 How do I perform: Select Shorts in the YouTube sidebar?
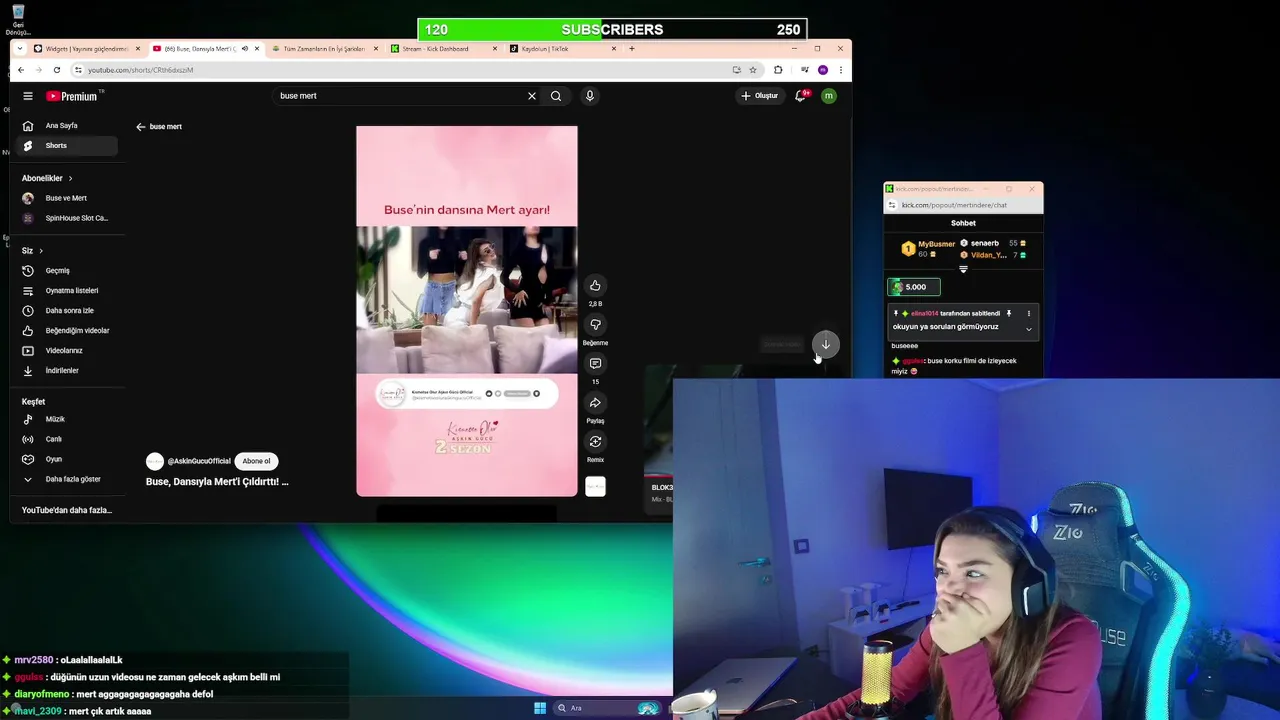tap(68, 146)
